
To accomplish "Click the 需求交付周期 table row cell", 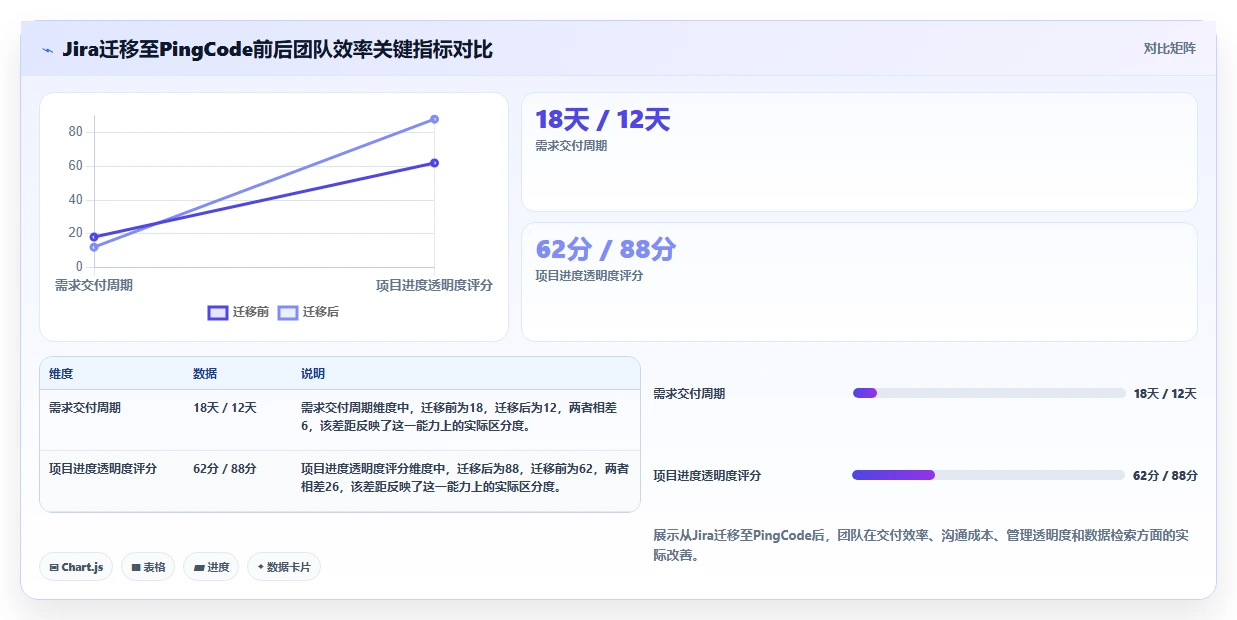I will [x=85, y=408].
